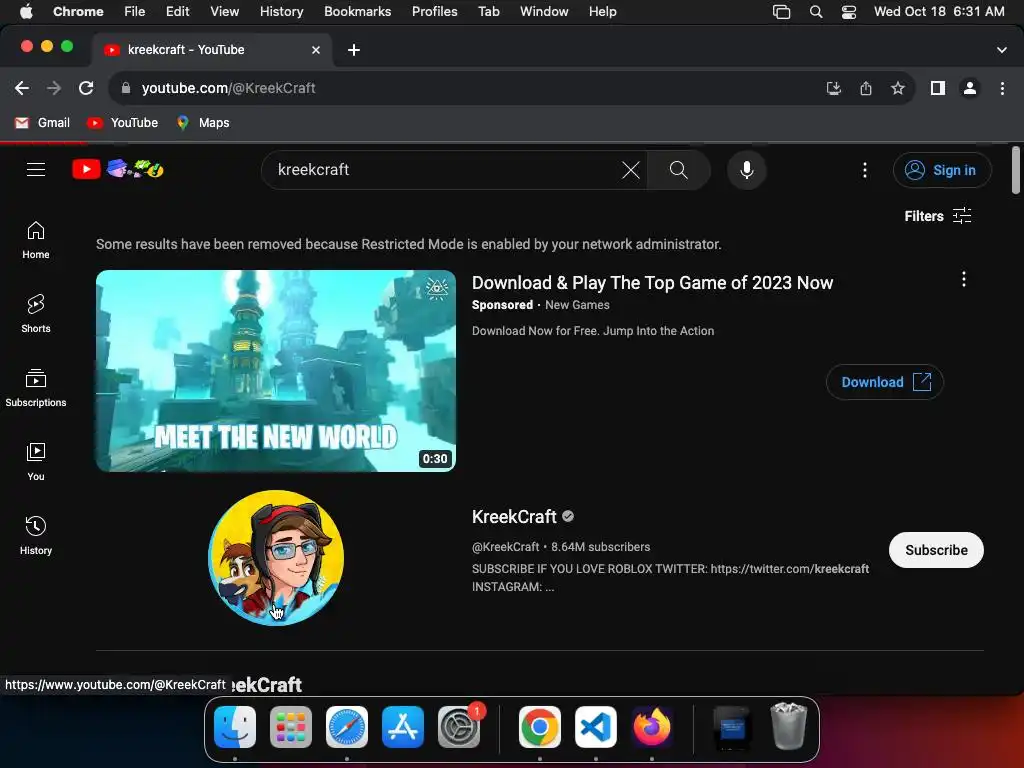Open the You section in the sidebar
The width and height of the screenshot is (1024, 768).
36,462
